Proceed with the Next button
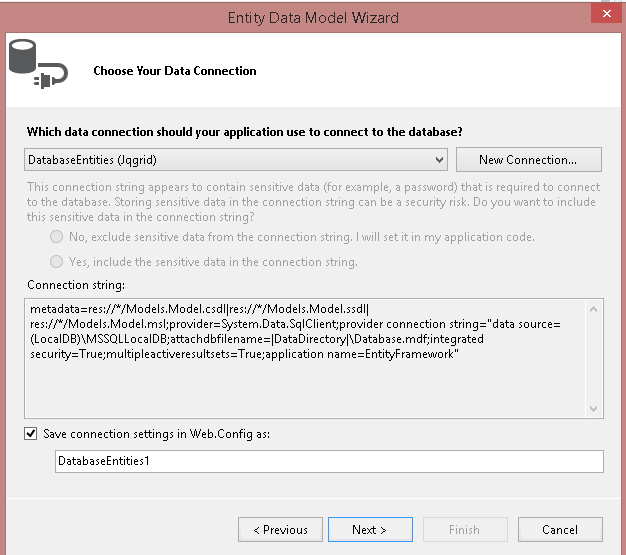Screen dimensions: 626x555 coord(369,530)
